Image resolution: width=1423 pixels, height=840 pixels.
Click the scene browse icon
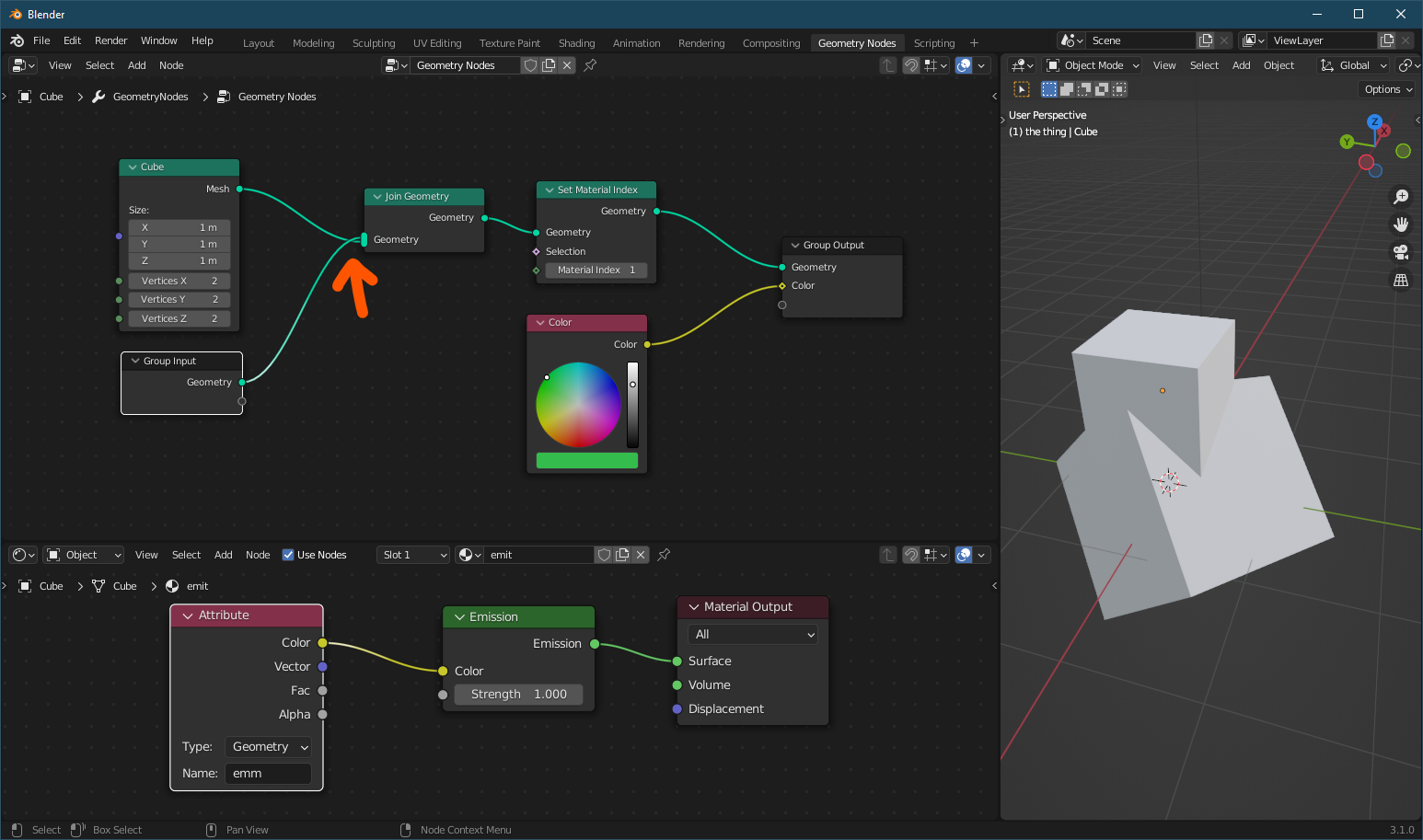pos(1071,40)
